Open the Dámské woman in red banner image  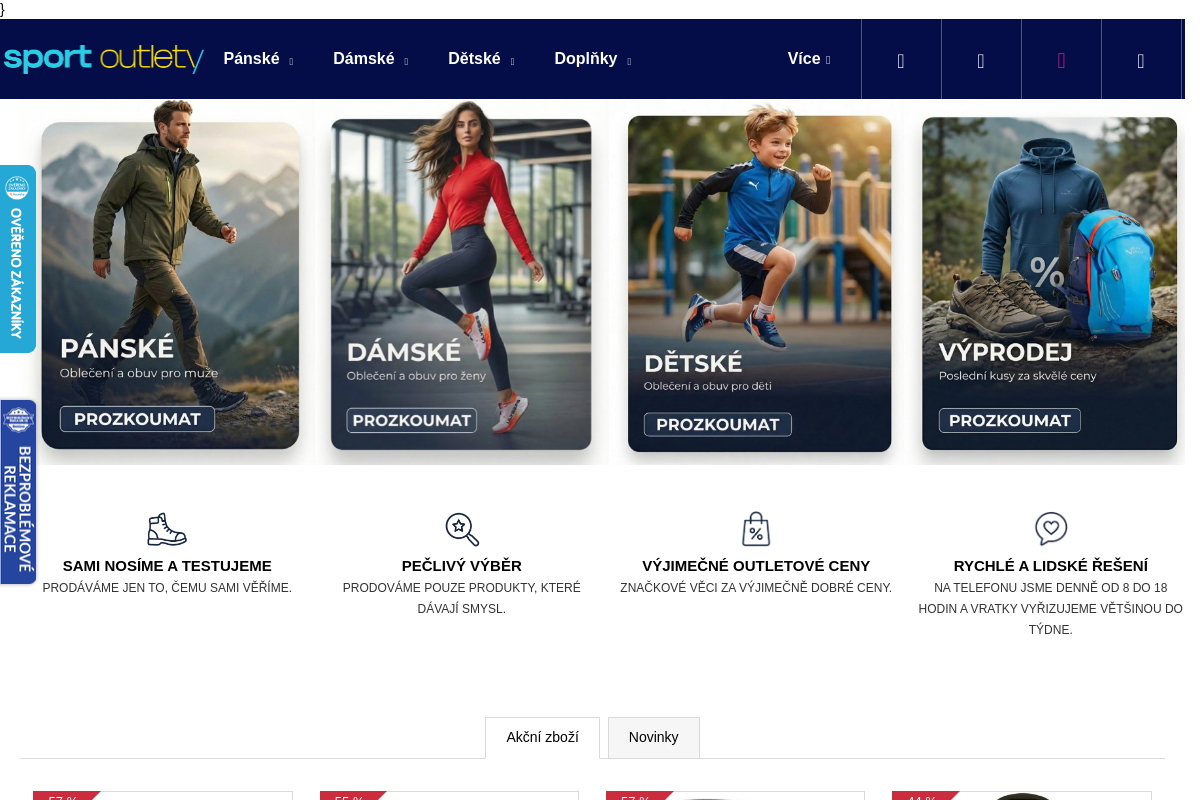click(x=461, y=282)
